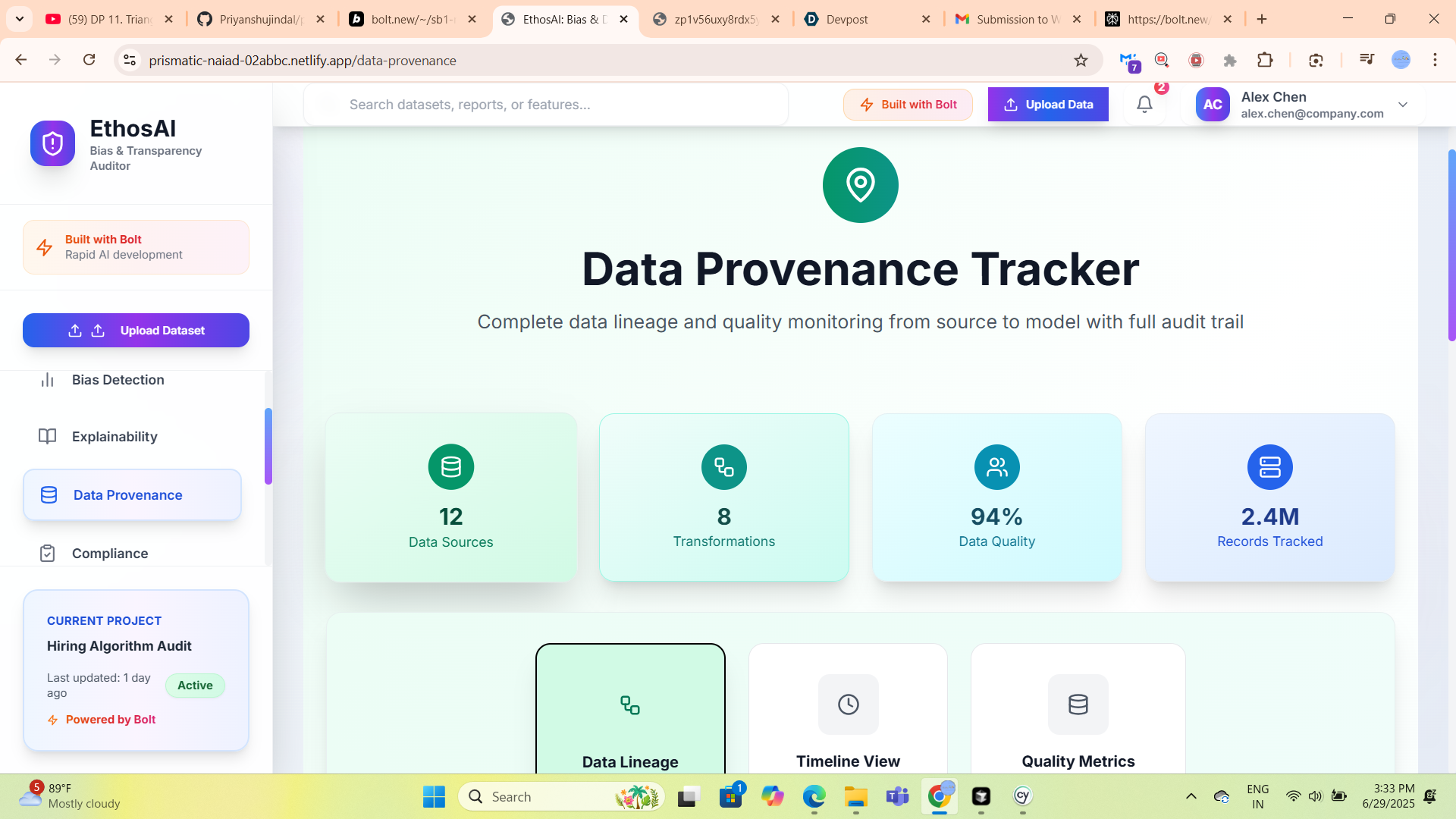
Task: Click the notification bell icon
Action: (x=1144, y=105)
